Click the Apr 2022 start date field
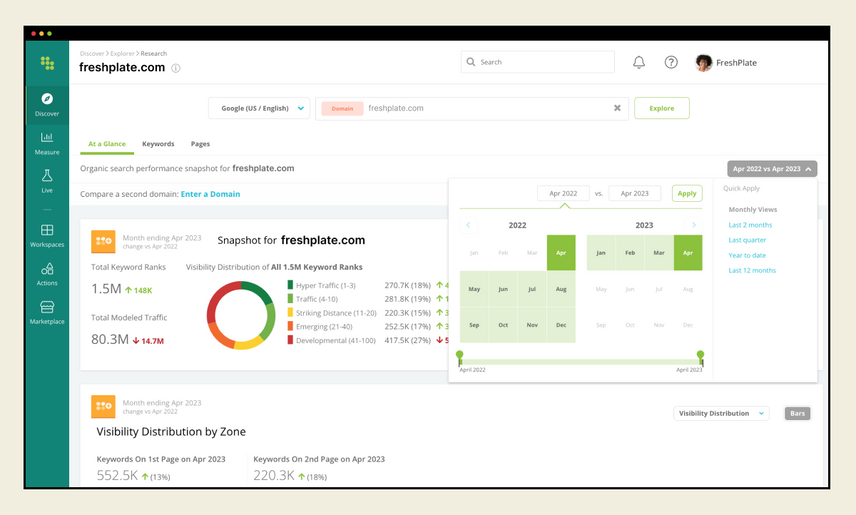 [x=563, y=193]
